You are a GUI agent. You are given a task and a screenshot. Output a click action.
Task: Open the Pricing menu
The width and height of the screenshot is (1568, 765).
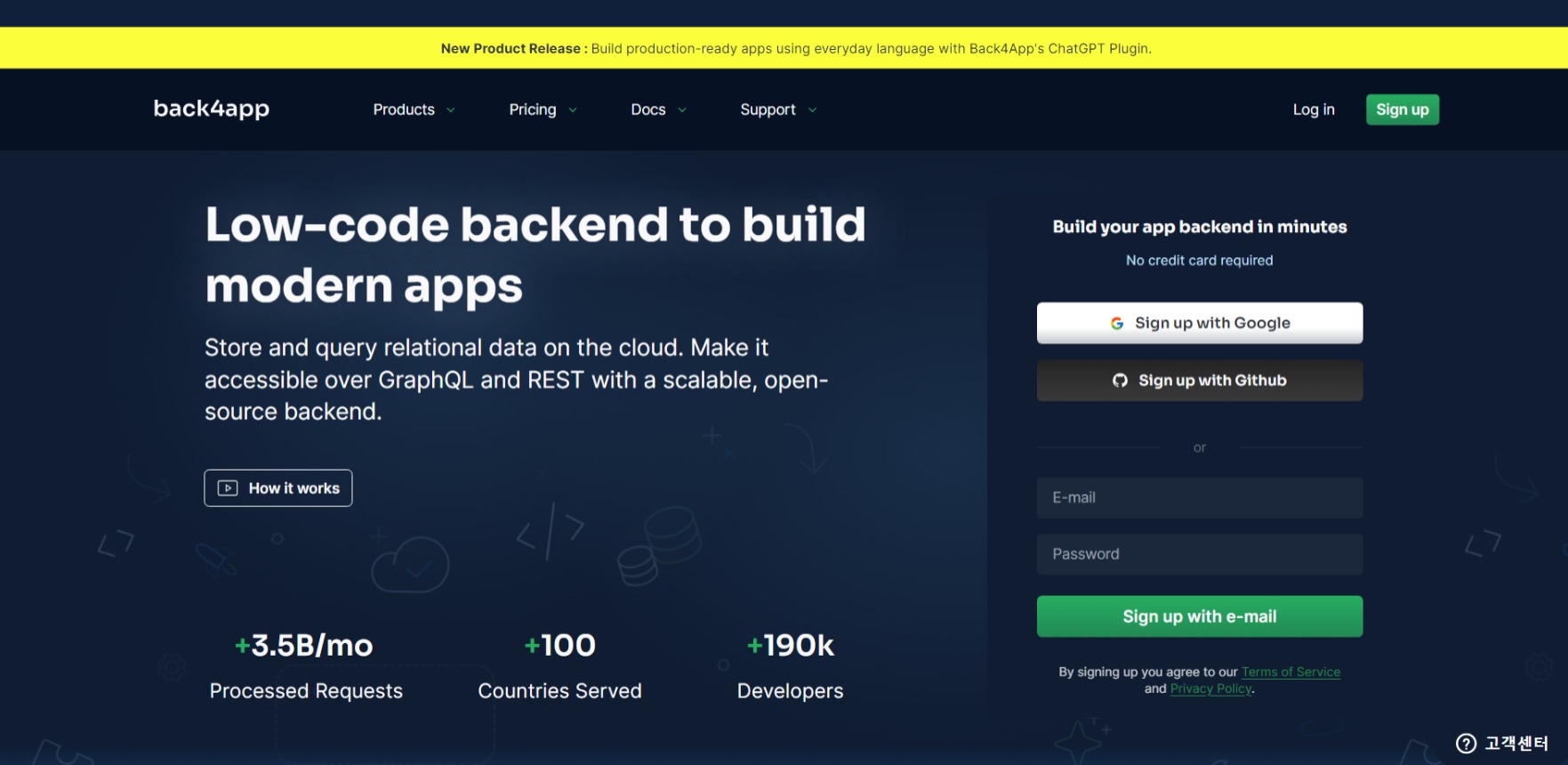[x=533, y=109]
